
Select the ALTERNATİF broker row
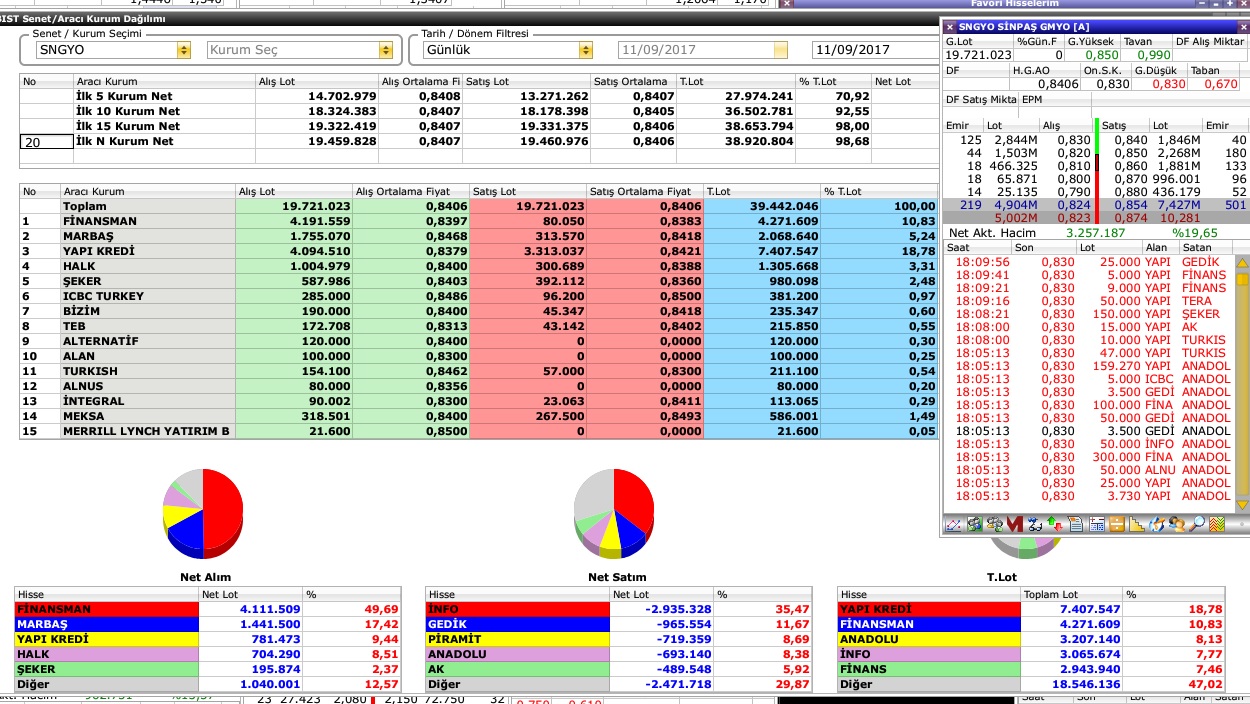479,341
